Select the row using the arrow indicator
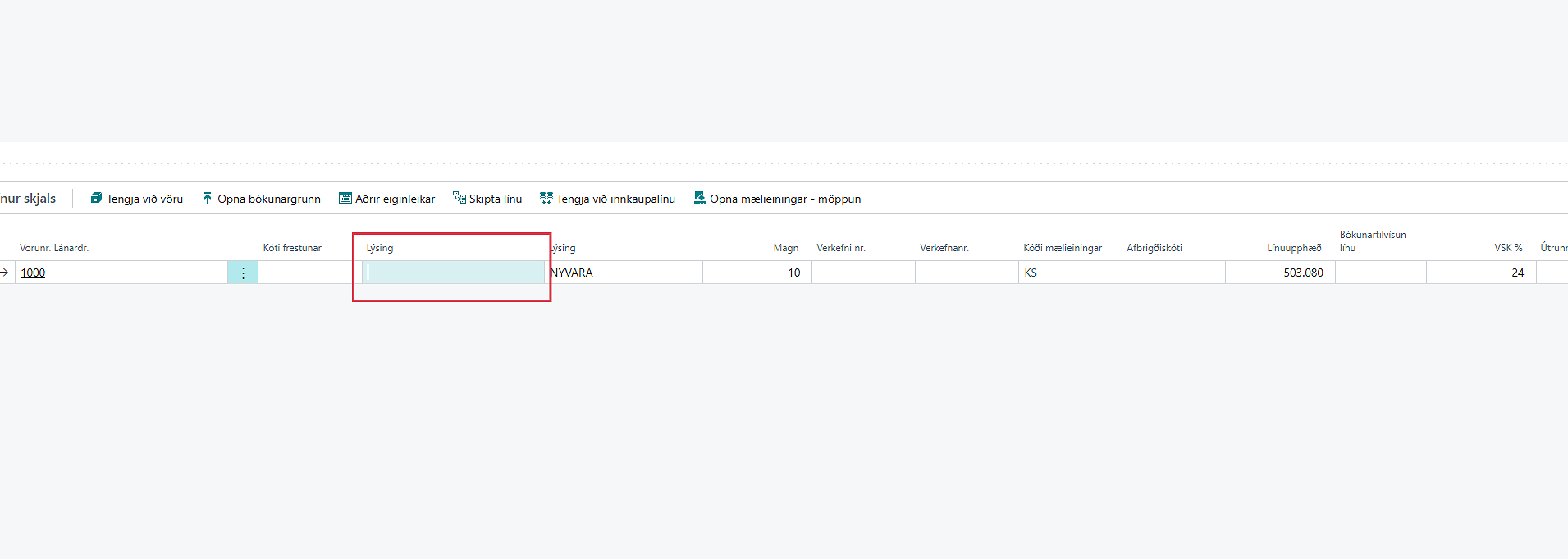The height and width of the screenshot is (559, 1568). pyautogui.click(x=5, y=273)
